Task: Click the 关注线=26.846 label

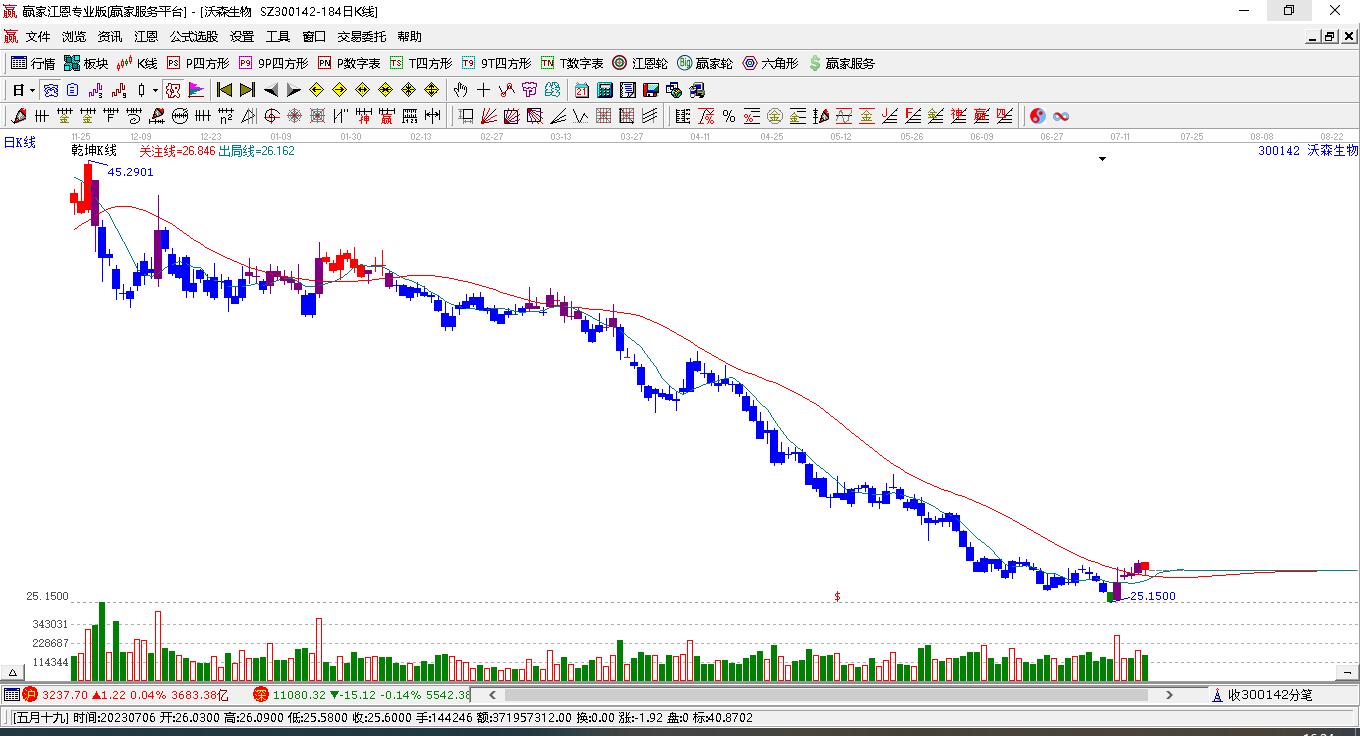Action: tap(177, 151)
